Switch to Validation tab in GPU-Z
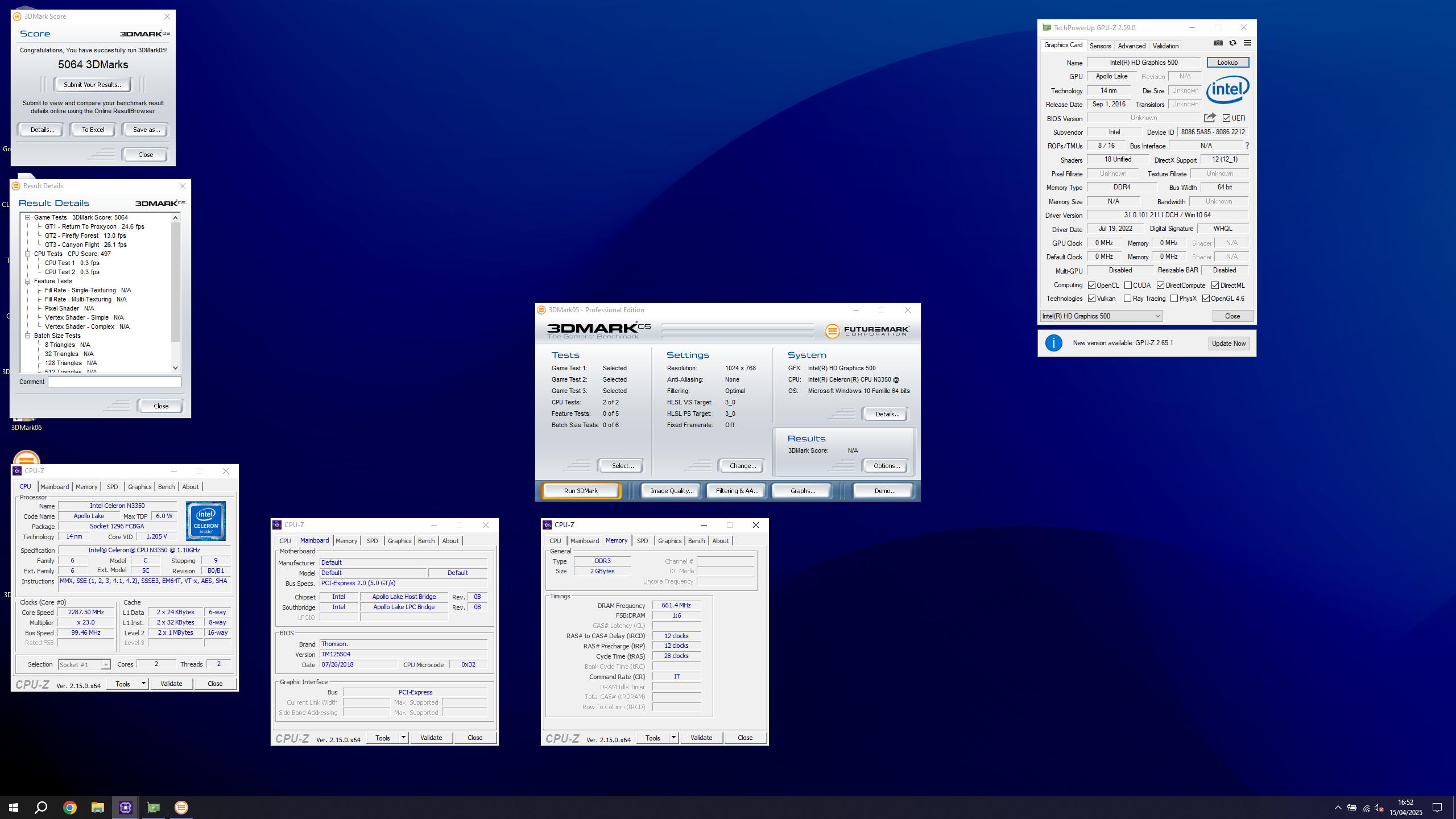 coord(1165,46)
